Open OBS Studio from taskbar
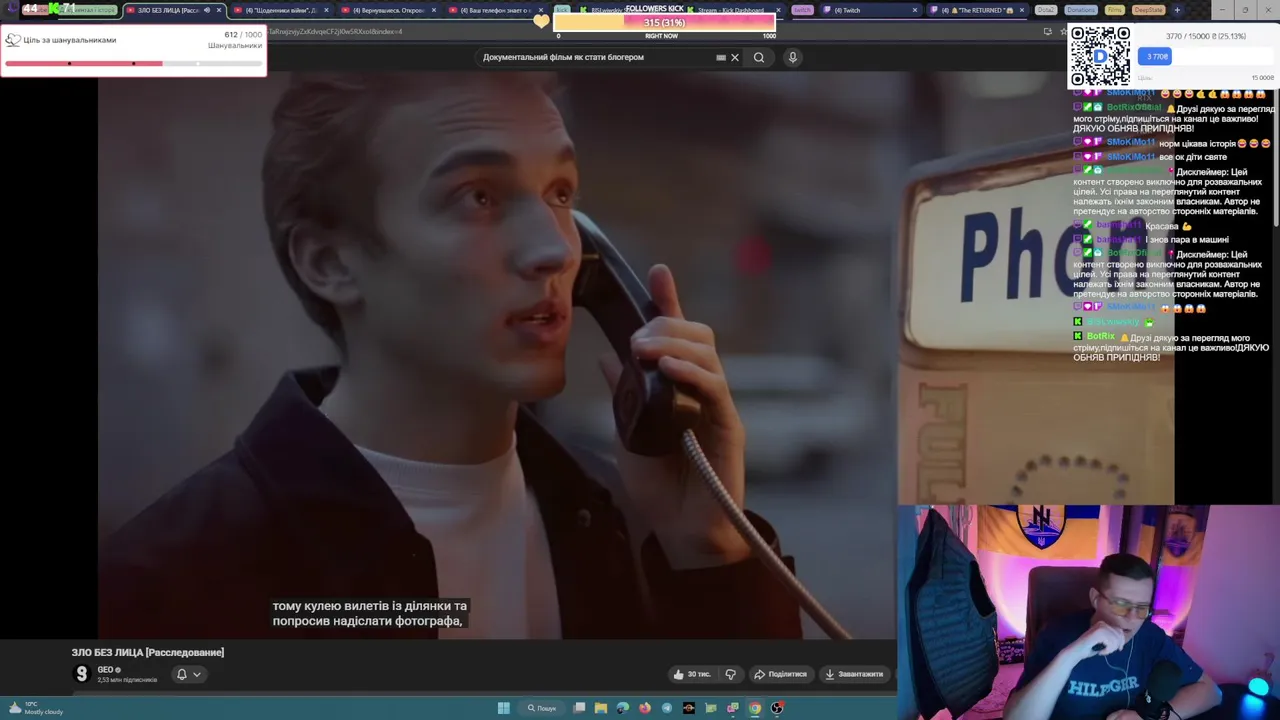Screen dimensions: 1280x720 [x=777, y=708]
